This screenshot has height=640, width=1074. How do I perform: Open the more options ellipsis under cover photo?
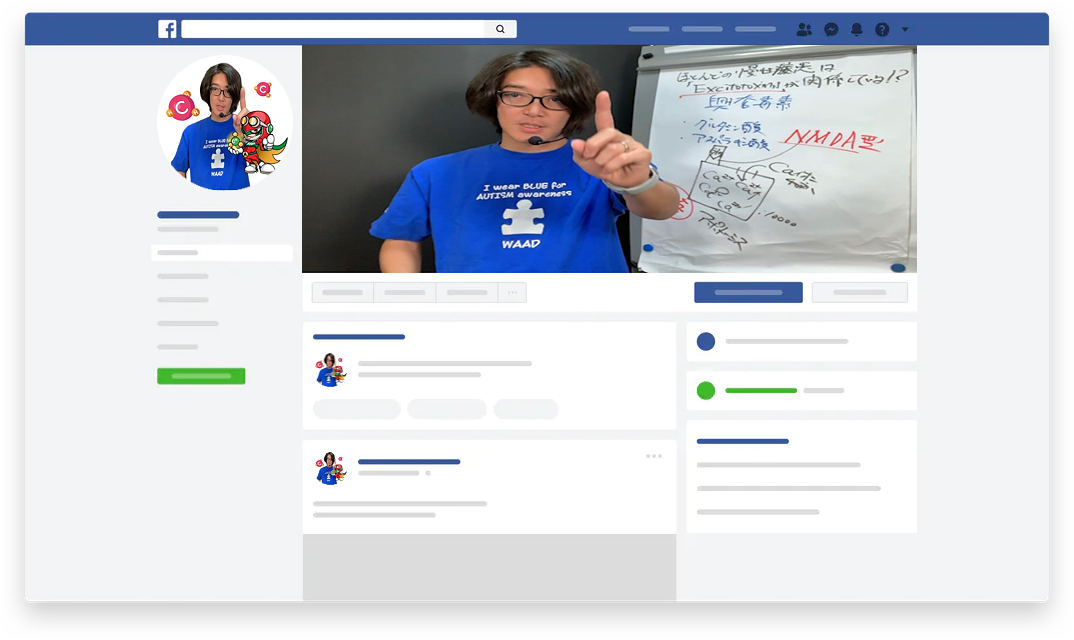tap(512, 293)
